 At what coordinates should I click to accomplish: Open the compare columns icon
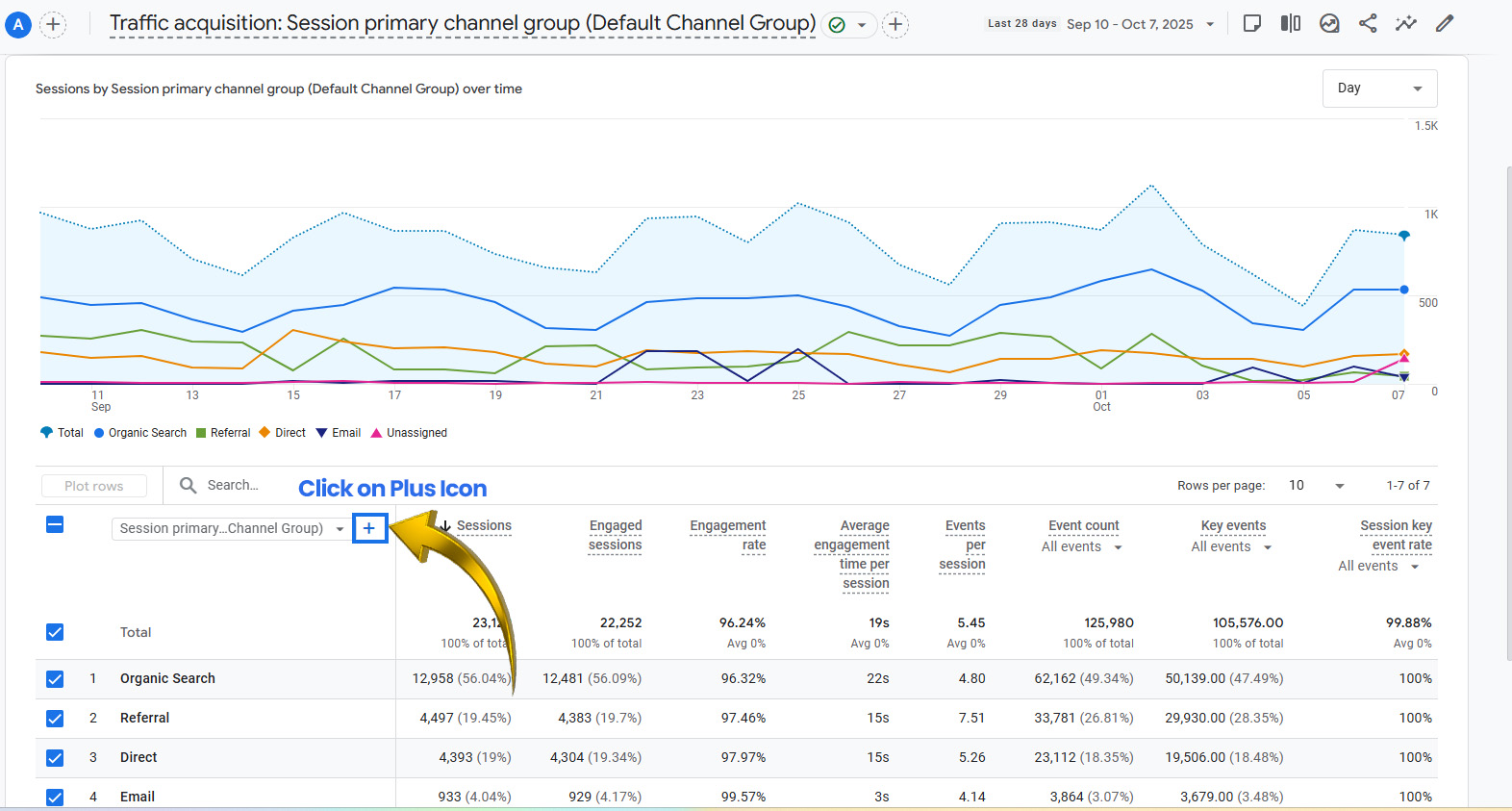(1291, 23)
